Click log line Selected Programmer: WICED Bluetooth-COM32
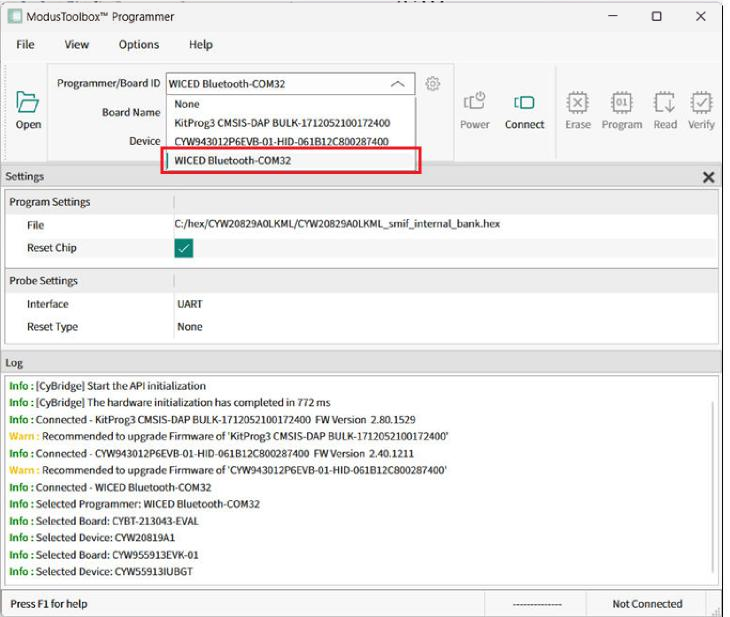This screenshot has height=617, width=730. (135, 504)
